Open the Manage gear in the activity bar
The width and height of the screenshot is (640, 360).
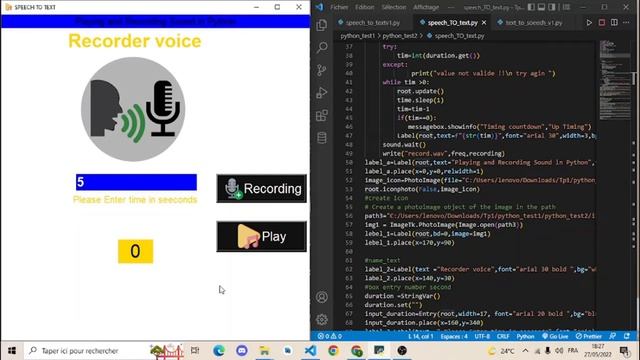(x=322, y=319)
